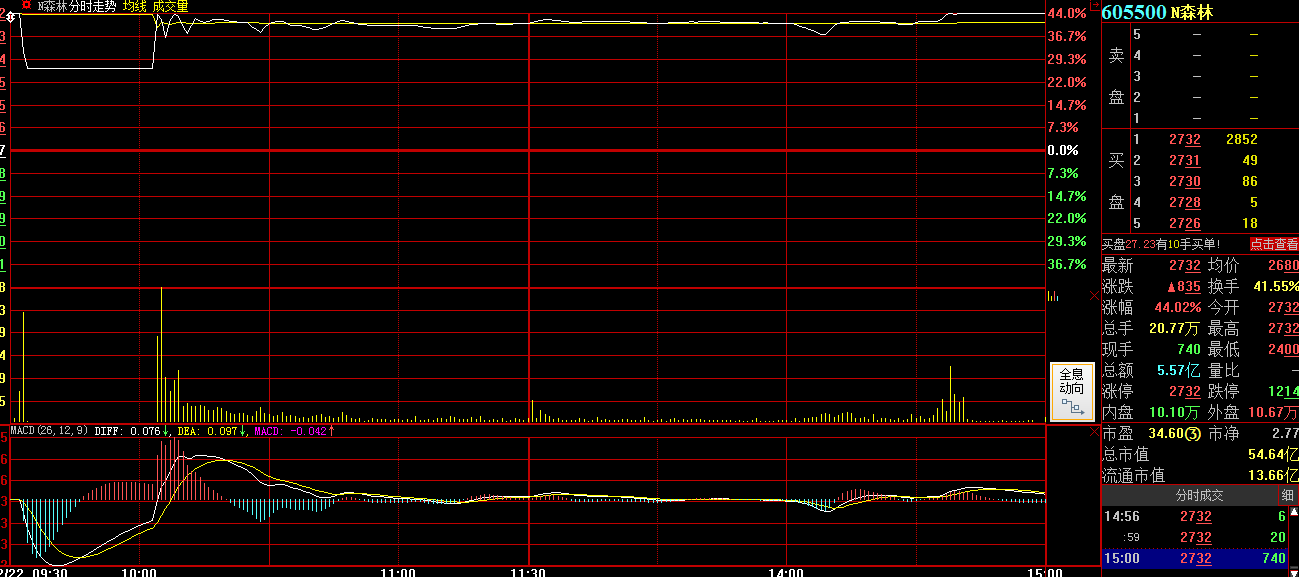Viewport: 1299px width, 577px height.
Task: Click 换手 turnover 41.55%
Action: 1276,287
